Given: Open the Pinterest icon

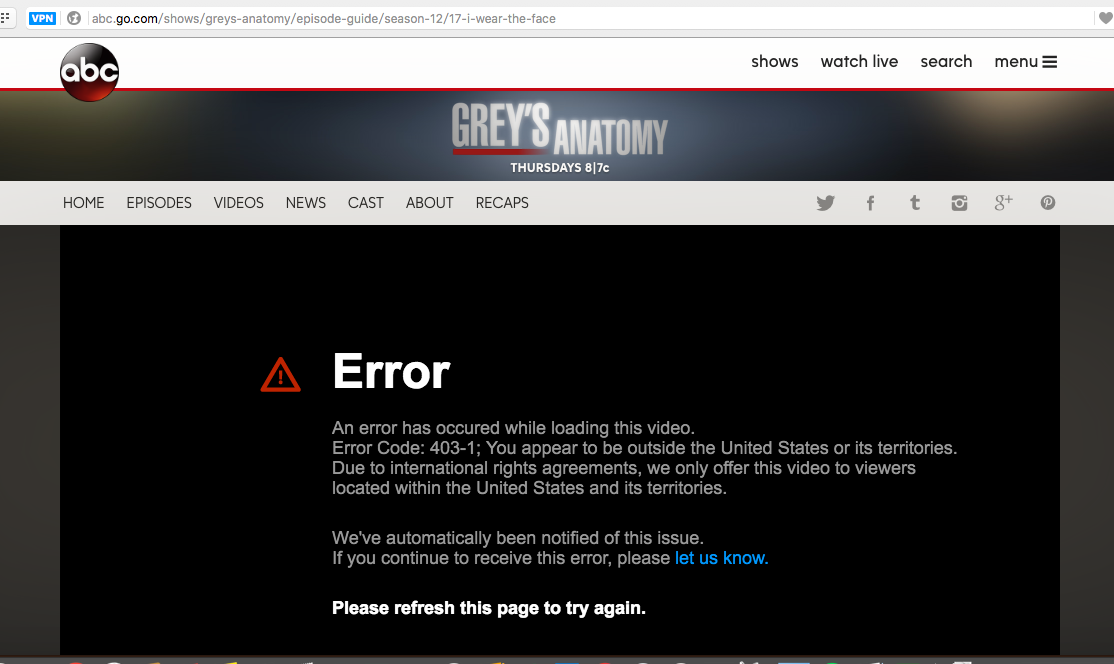Looking at the screenshot, I should (1048, 203).
